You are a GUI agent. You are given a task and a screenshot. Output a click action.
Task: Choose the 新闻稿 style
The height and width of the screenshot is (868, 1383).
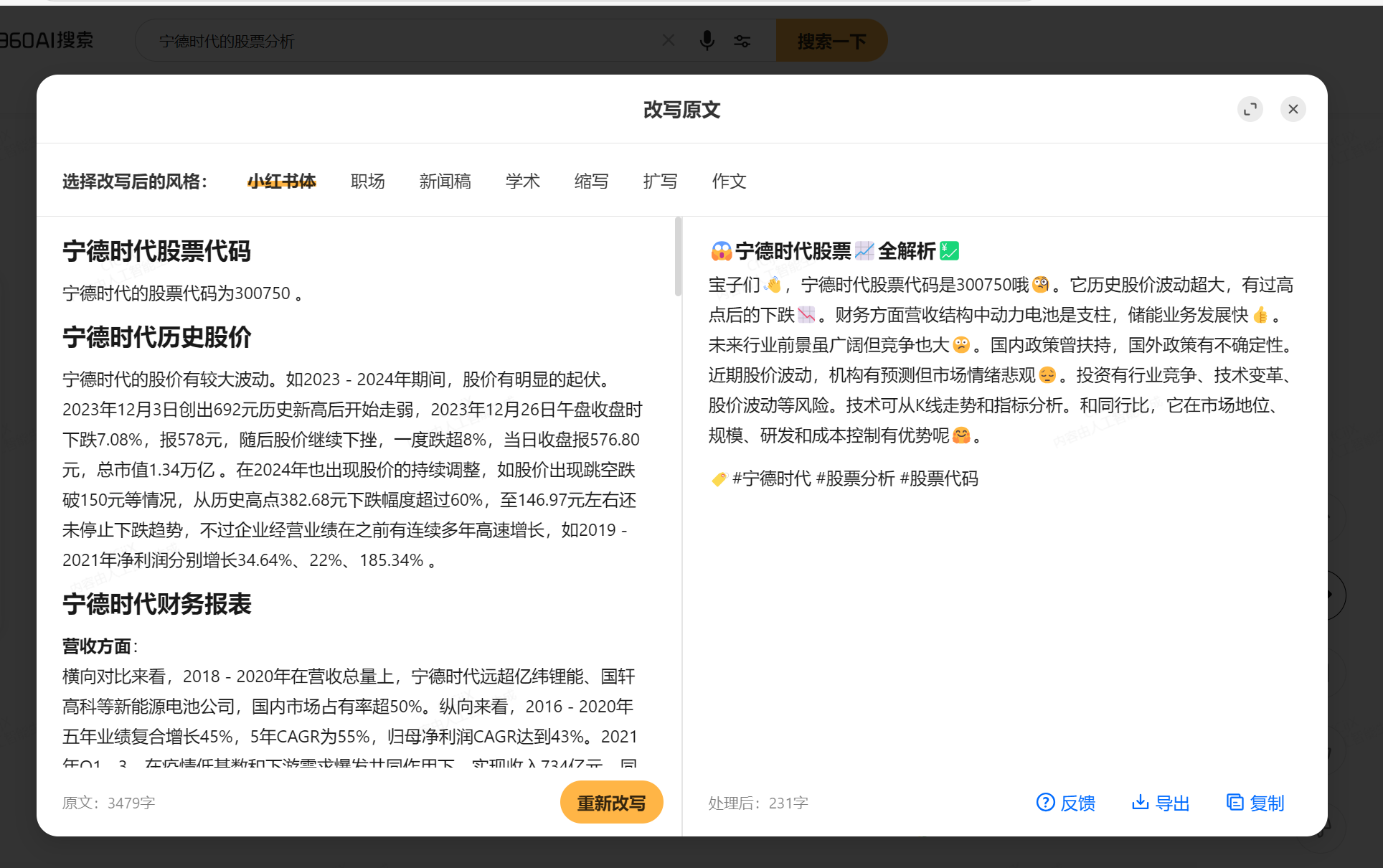tap(445, 181)
